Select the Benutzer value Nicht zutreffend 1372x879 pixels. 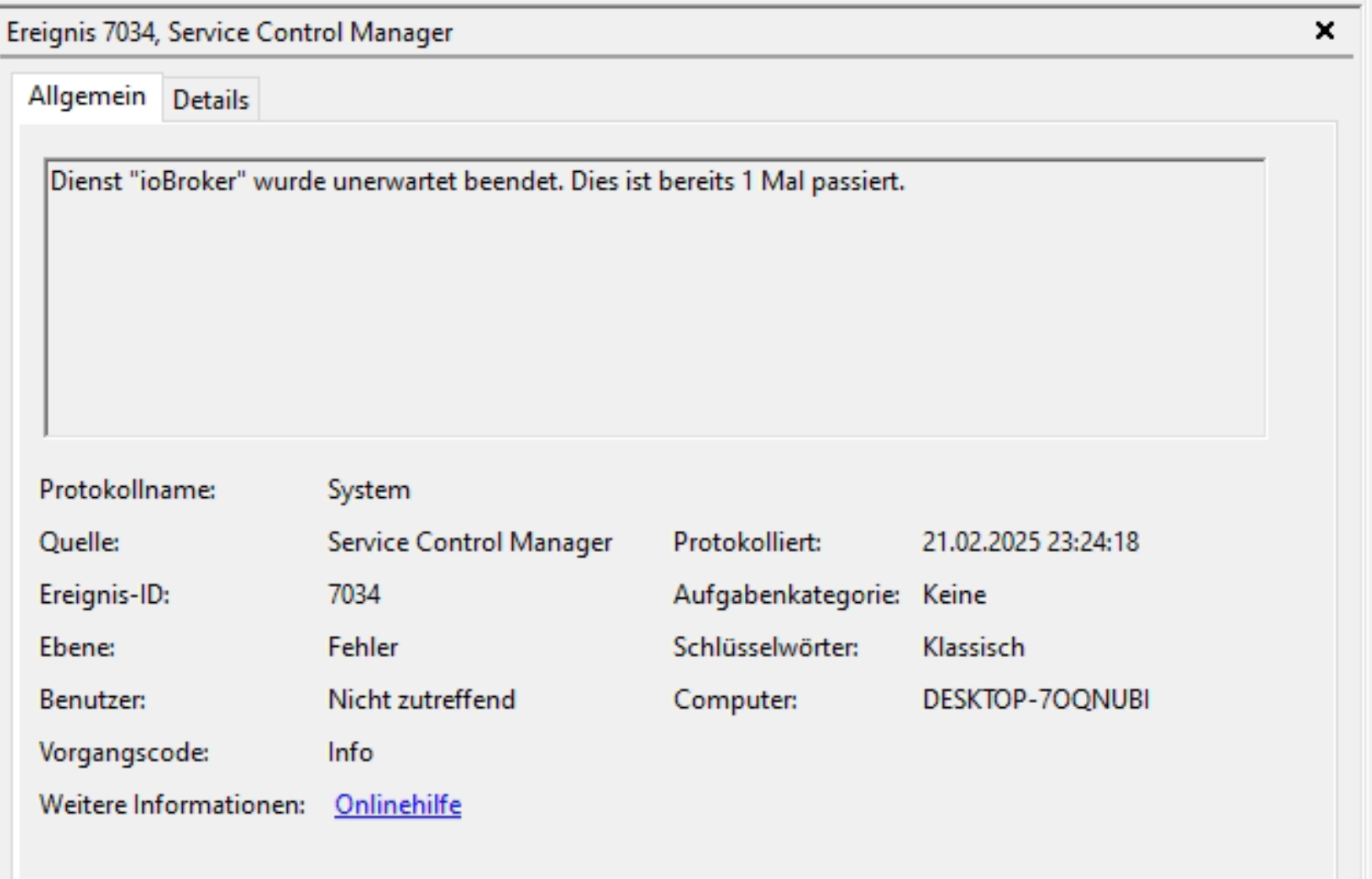click(422, 699)
